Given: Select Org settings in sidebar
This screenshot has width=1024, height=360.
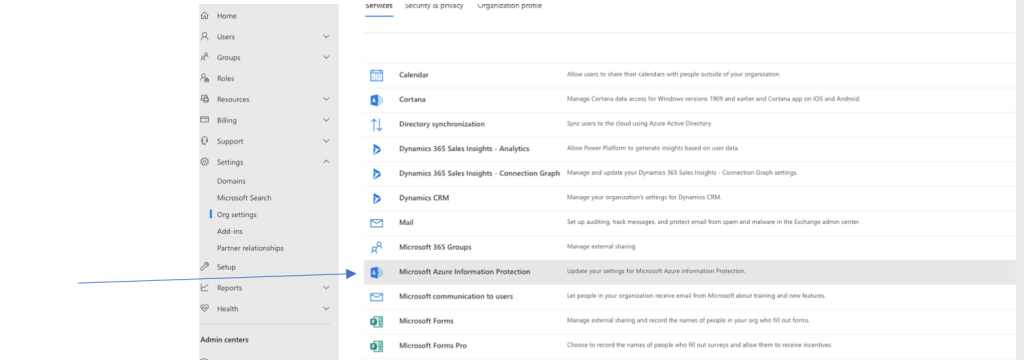Looking at the screenshot, I should 236,214.
